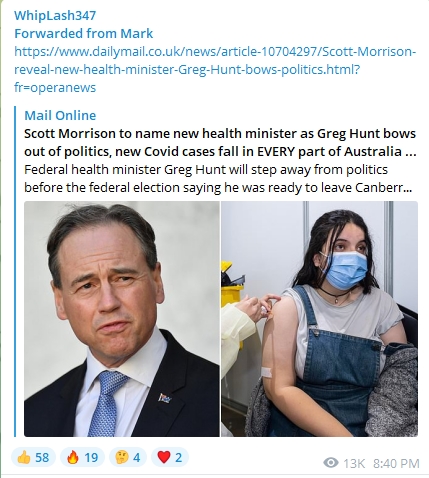The image size is (429, 478).
Task: Open the photo of man in suit
Action: tap(122, 319)
